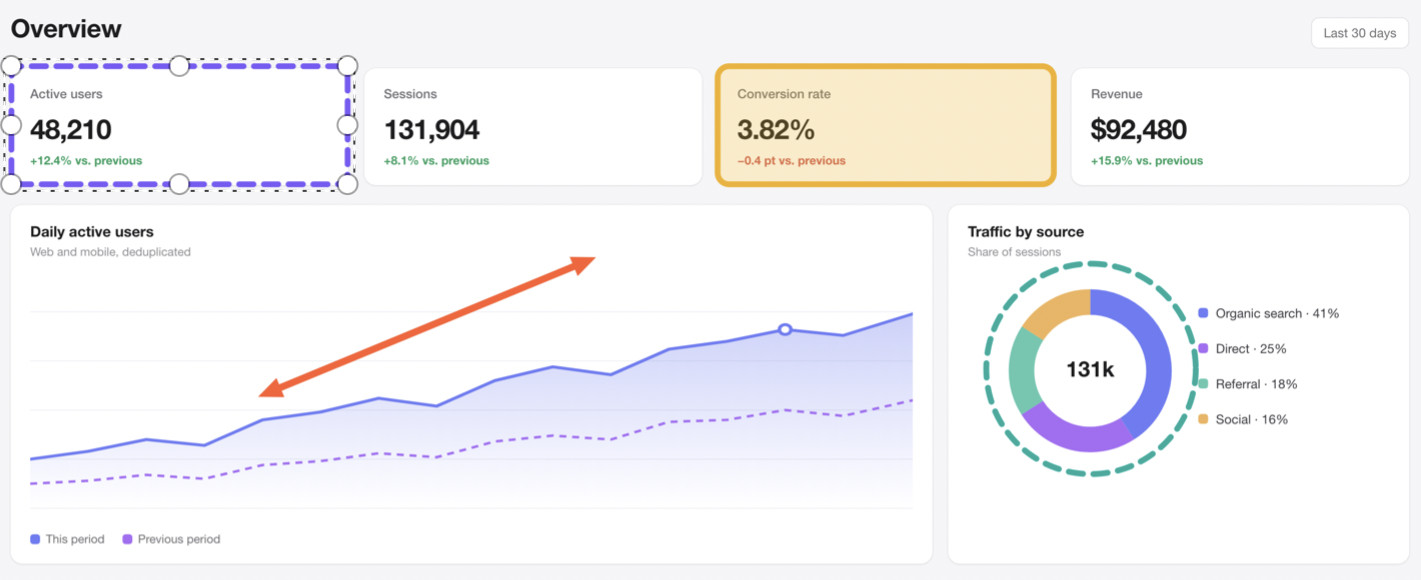Click the Direct legend color swatch

[x=1203, y=349]
